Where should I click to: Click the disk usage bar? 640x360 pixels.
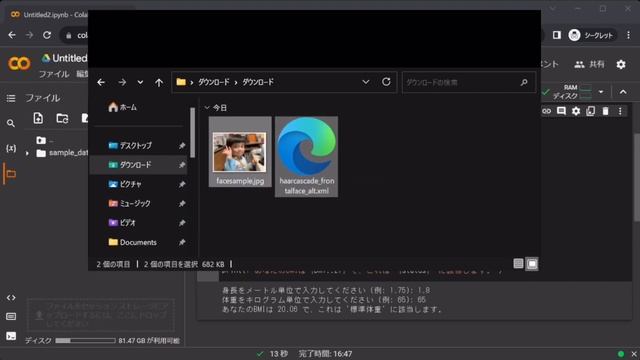pos(85,340)
